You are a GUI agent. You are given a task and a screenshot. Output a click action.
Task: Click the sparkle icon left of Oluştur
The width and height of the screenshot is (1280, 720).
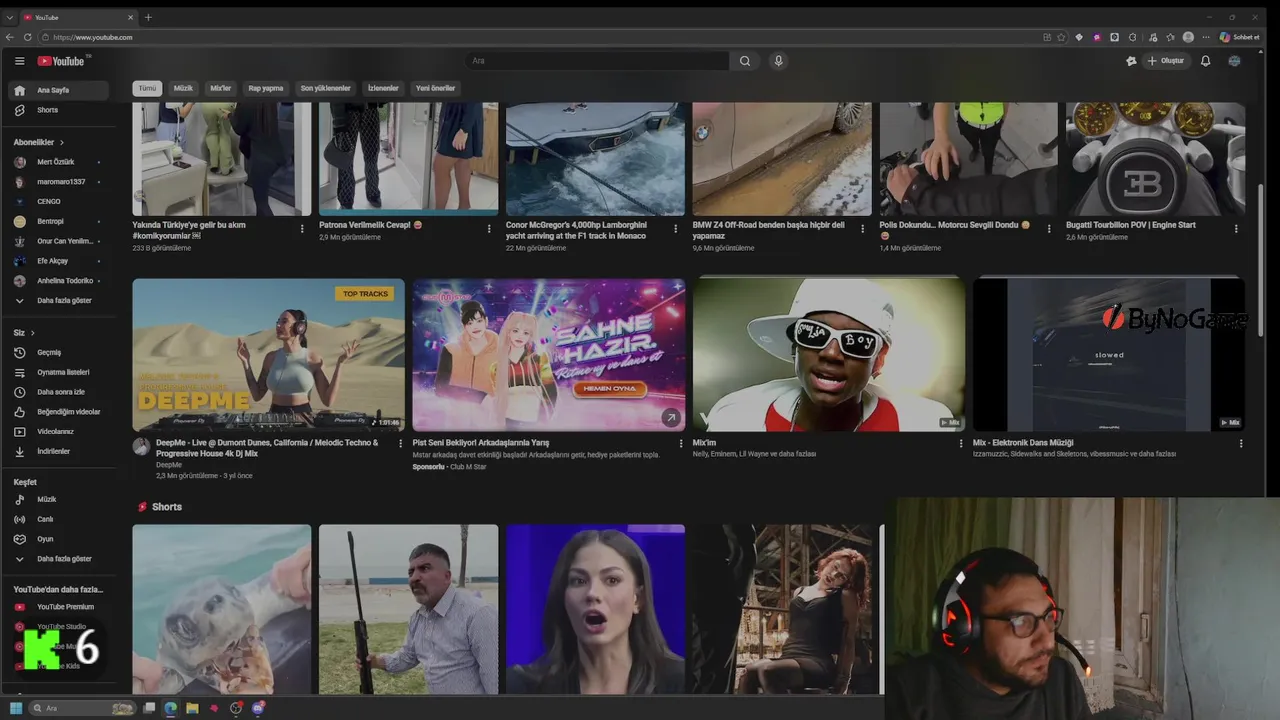click(1131, 61)
